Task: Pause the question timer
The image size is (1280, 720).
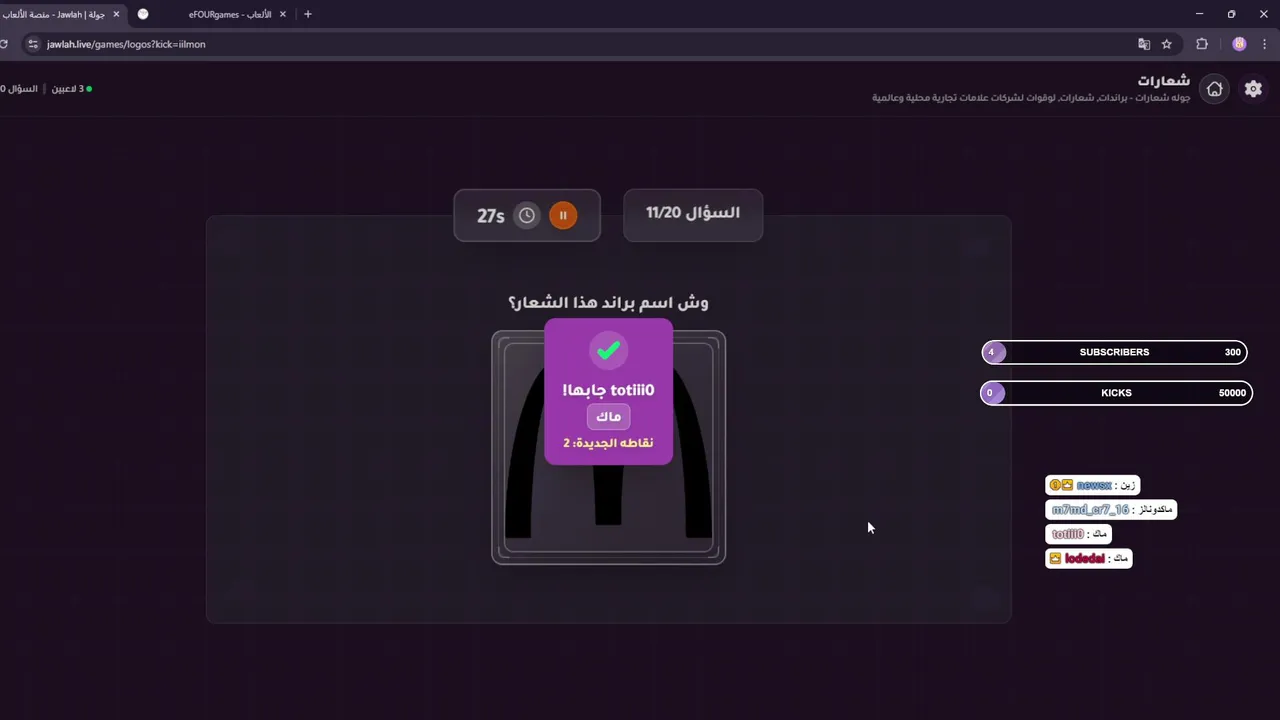Action: [x=563, y=215]
